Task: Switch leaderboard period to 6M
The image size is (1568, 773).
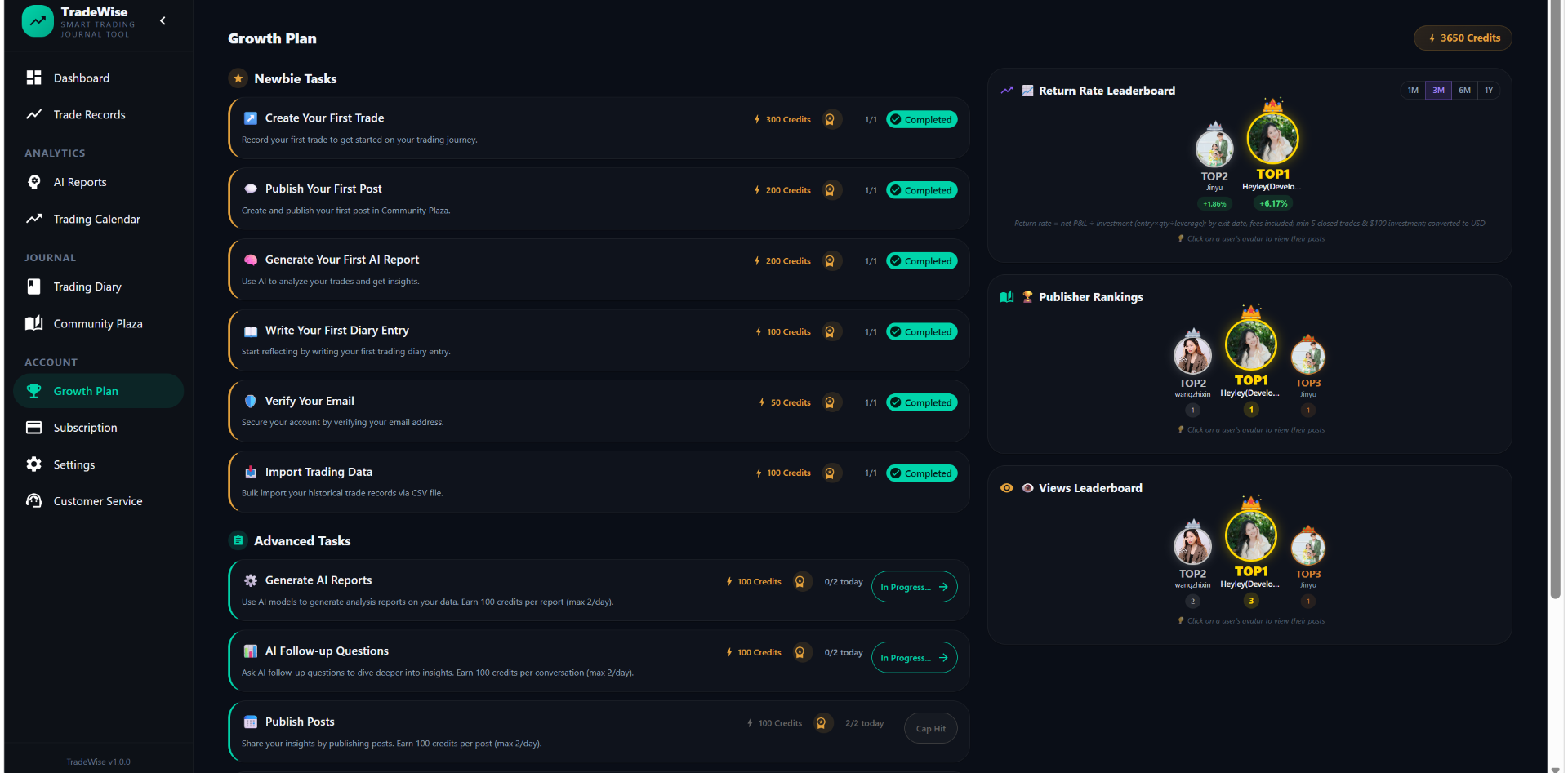Action: [x=1464, y=91]
